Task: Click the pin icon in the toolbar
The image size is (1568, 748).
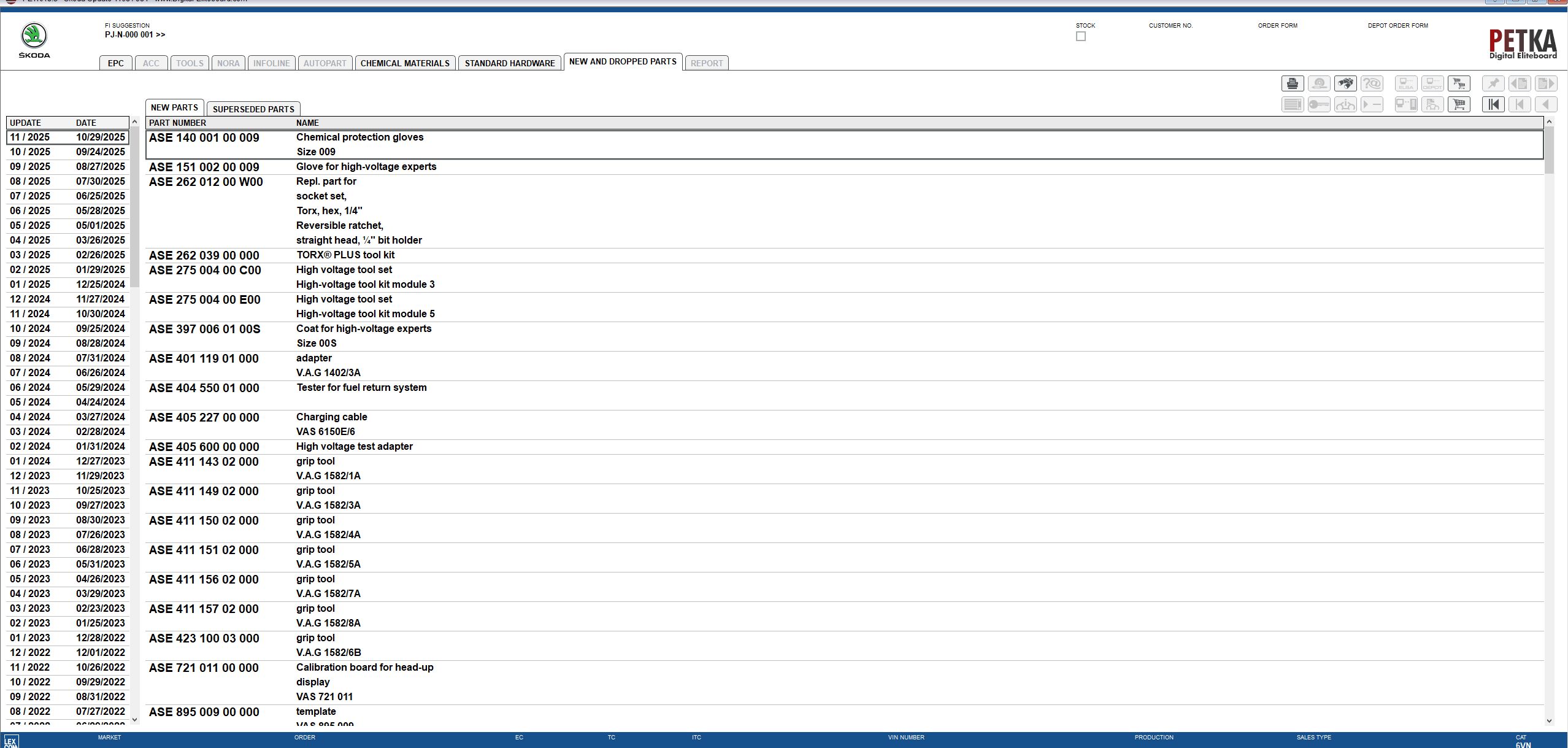Action: pyautogui.click(x=1493, y=83)
